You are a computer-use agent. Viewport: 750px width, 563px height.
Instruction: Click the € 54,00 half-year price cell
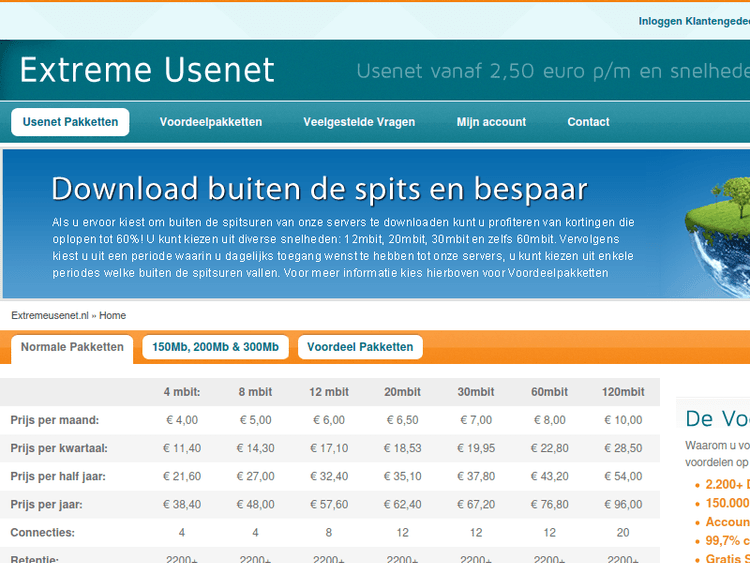[x=623, y=477]
